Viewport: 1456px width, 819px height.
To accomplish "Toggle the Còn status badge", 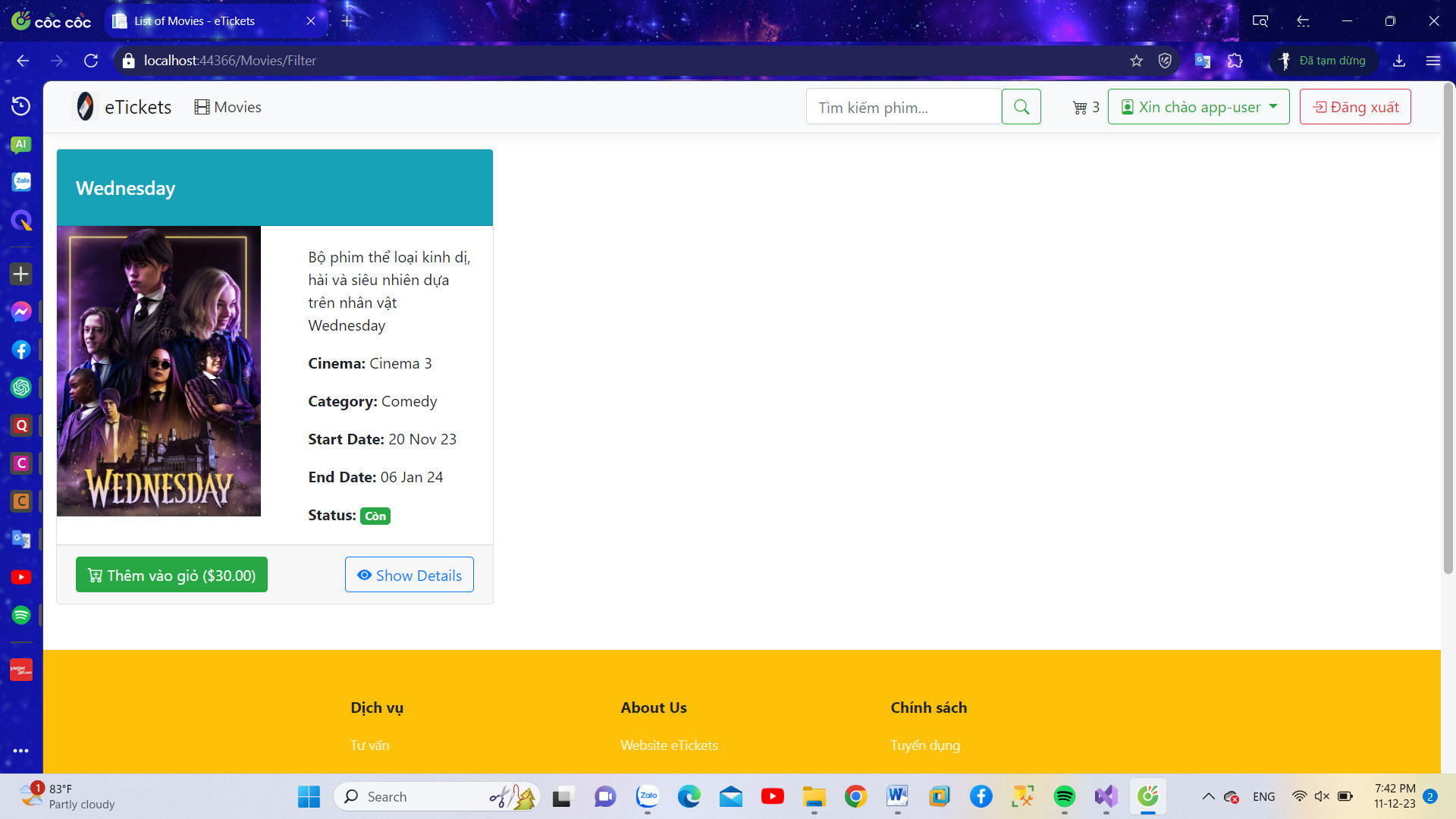I will pos(375,516).
